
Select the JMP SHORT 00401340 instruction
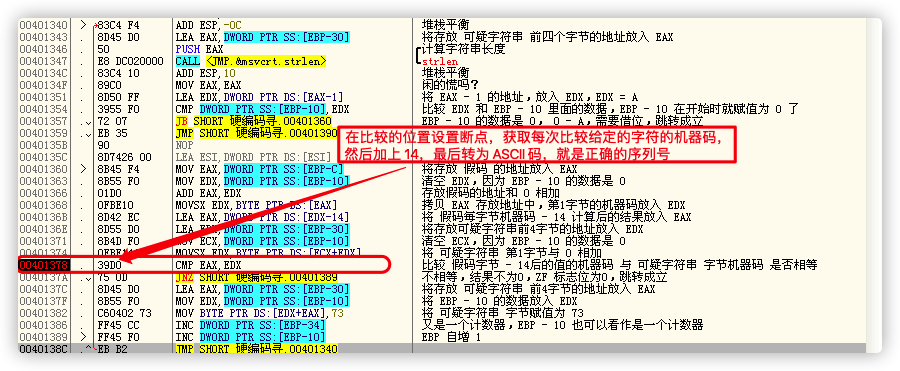click(x=257, y=349)
